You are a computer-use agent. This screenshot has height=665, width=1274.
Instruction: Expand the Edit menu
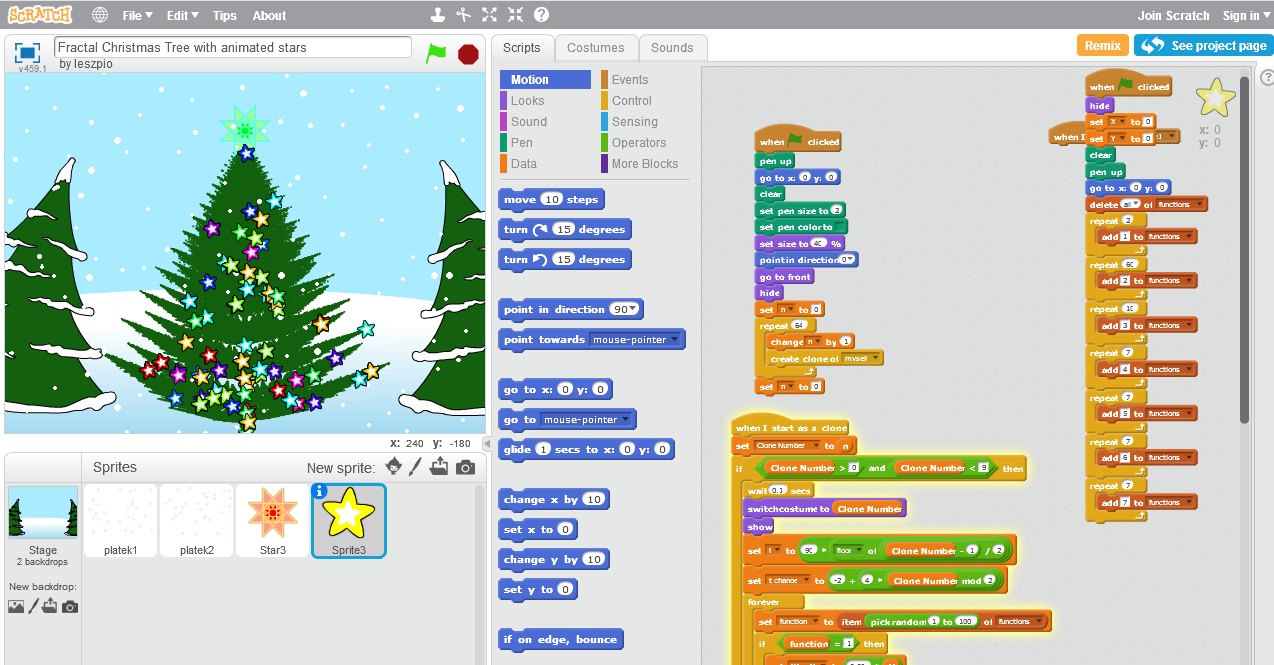coord(181,14)
